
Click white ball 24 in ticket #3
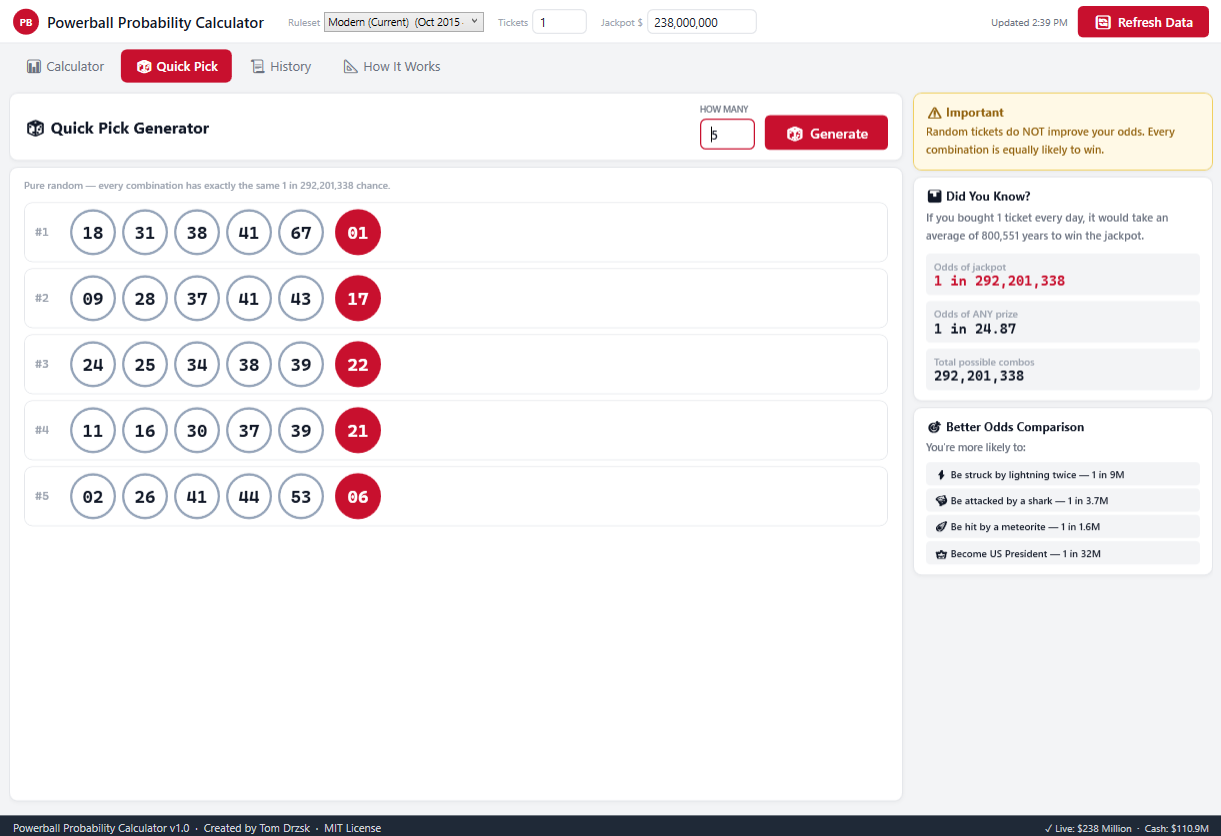(x=93, y=365)
